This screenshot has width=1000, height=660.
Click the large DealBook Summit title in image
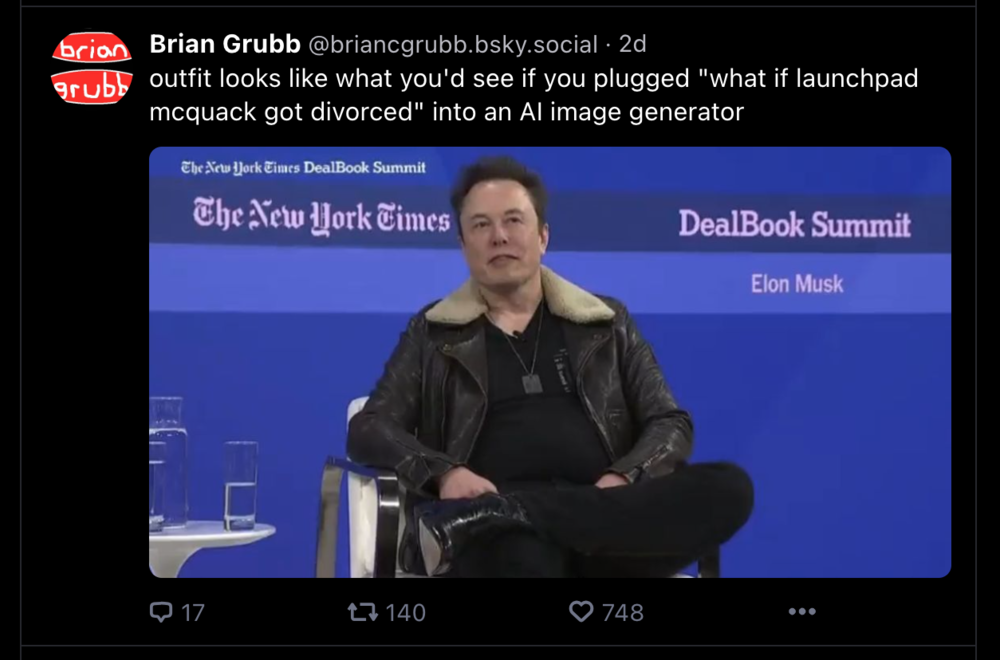(x=795, y=224)
